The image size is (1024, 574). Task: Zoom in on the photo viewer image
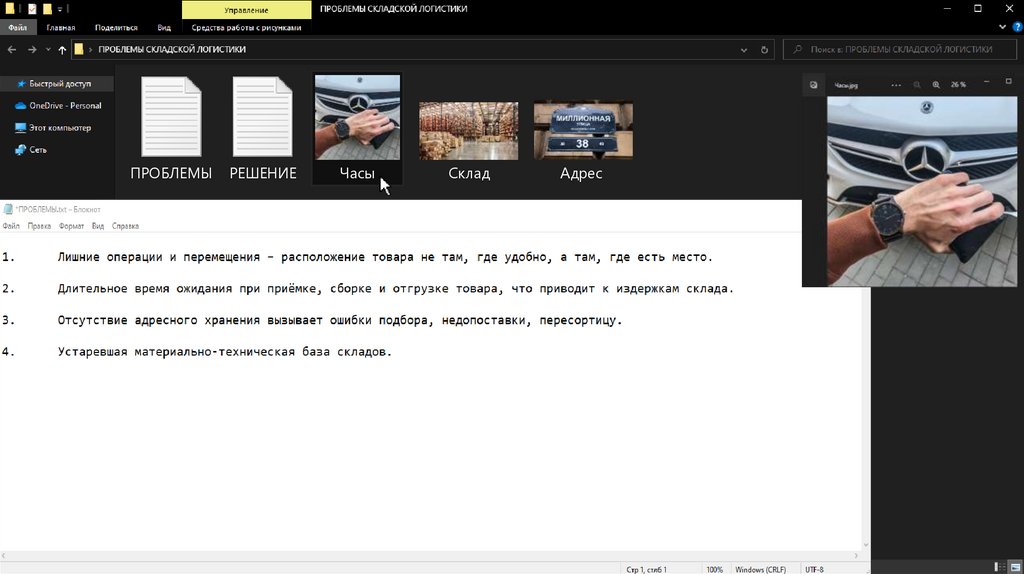[936, 85]
